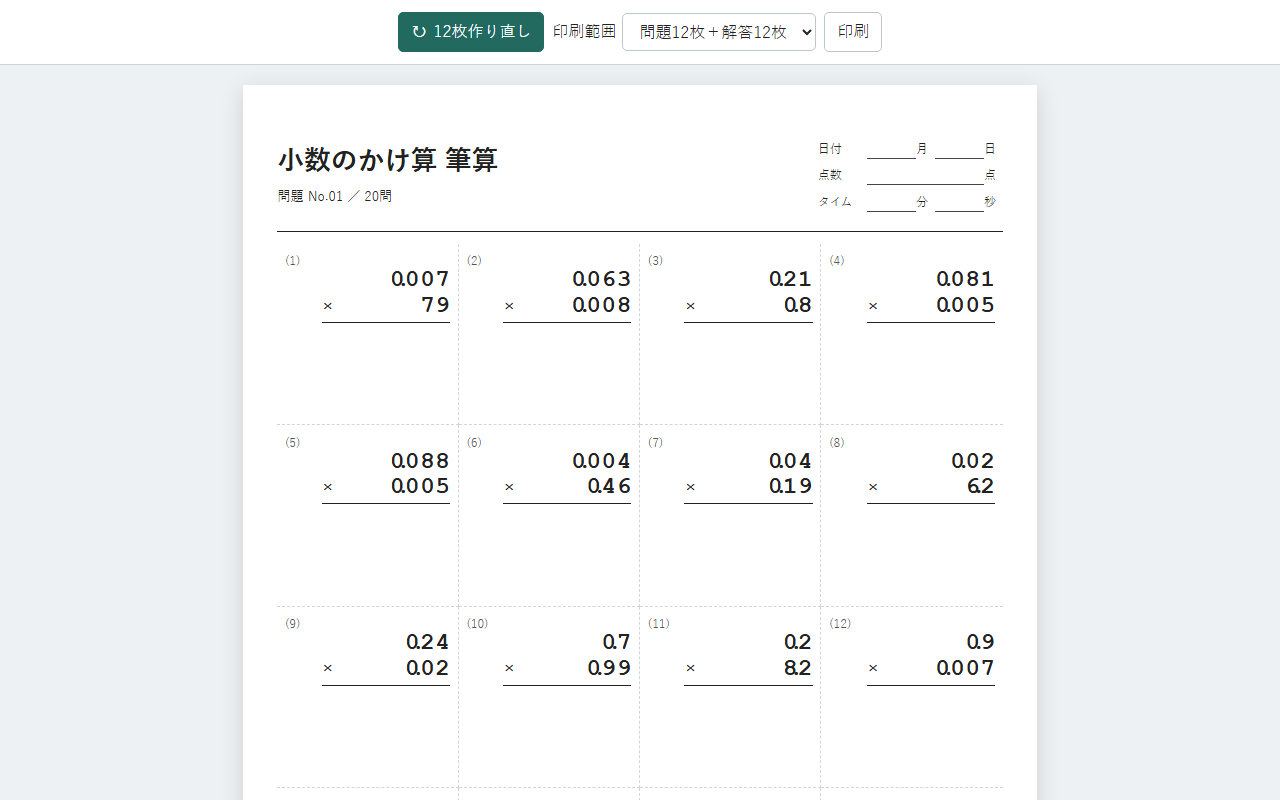The image size is (1280, 800).
Task: Click the 問題 No.01 ／ 20問 subtitle
Action: point(335,197)
